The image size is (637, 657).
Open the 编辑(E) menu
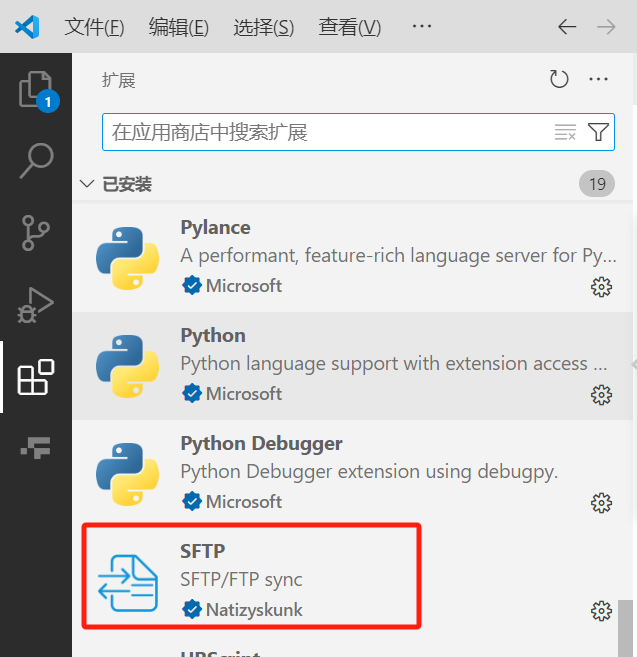pyautogui.click(x=179, y=27)
